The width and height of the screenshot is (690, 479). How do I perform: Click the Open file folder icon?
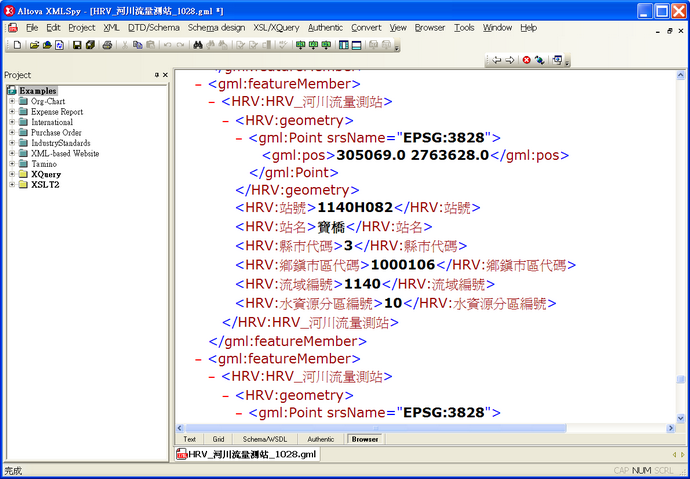[33, 45]
